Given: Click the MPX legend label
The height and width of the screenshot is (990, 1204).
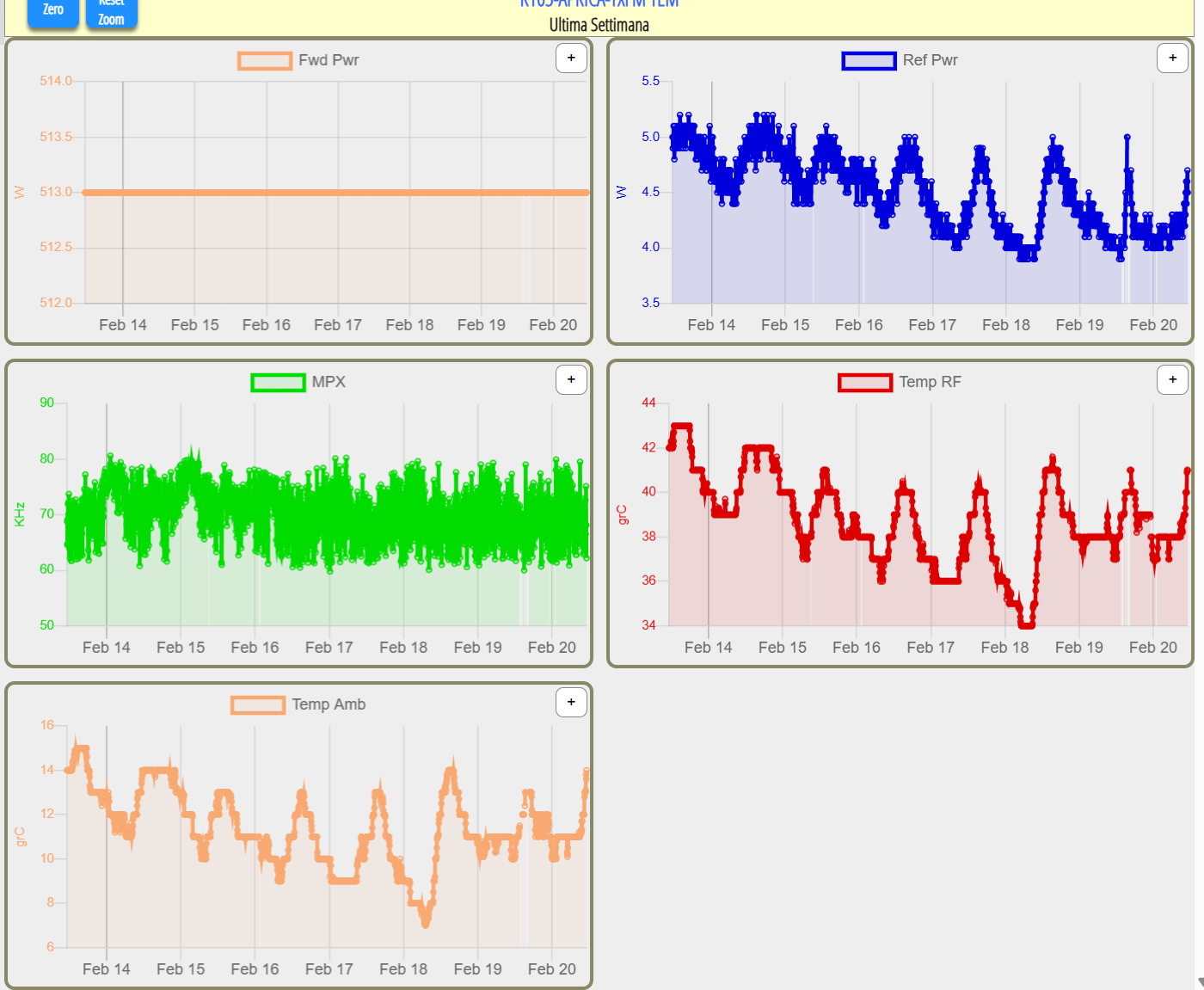Looking at the screenshot, I should click(329, 382).
